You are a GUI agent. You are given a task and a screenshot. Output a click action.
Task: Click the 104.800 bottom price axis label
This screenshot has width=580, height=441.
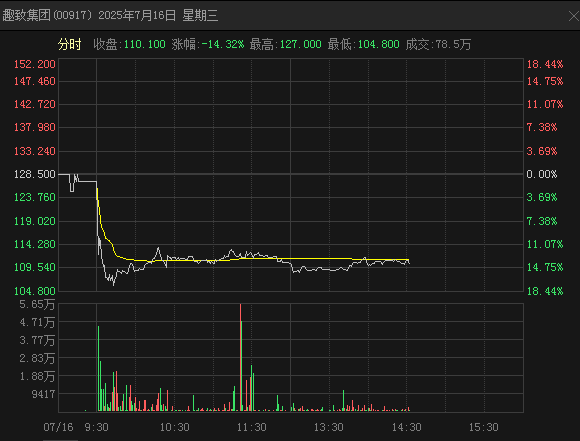(35, 291)
